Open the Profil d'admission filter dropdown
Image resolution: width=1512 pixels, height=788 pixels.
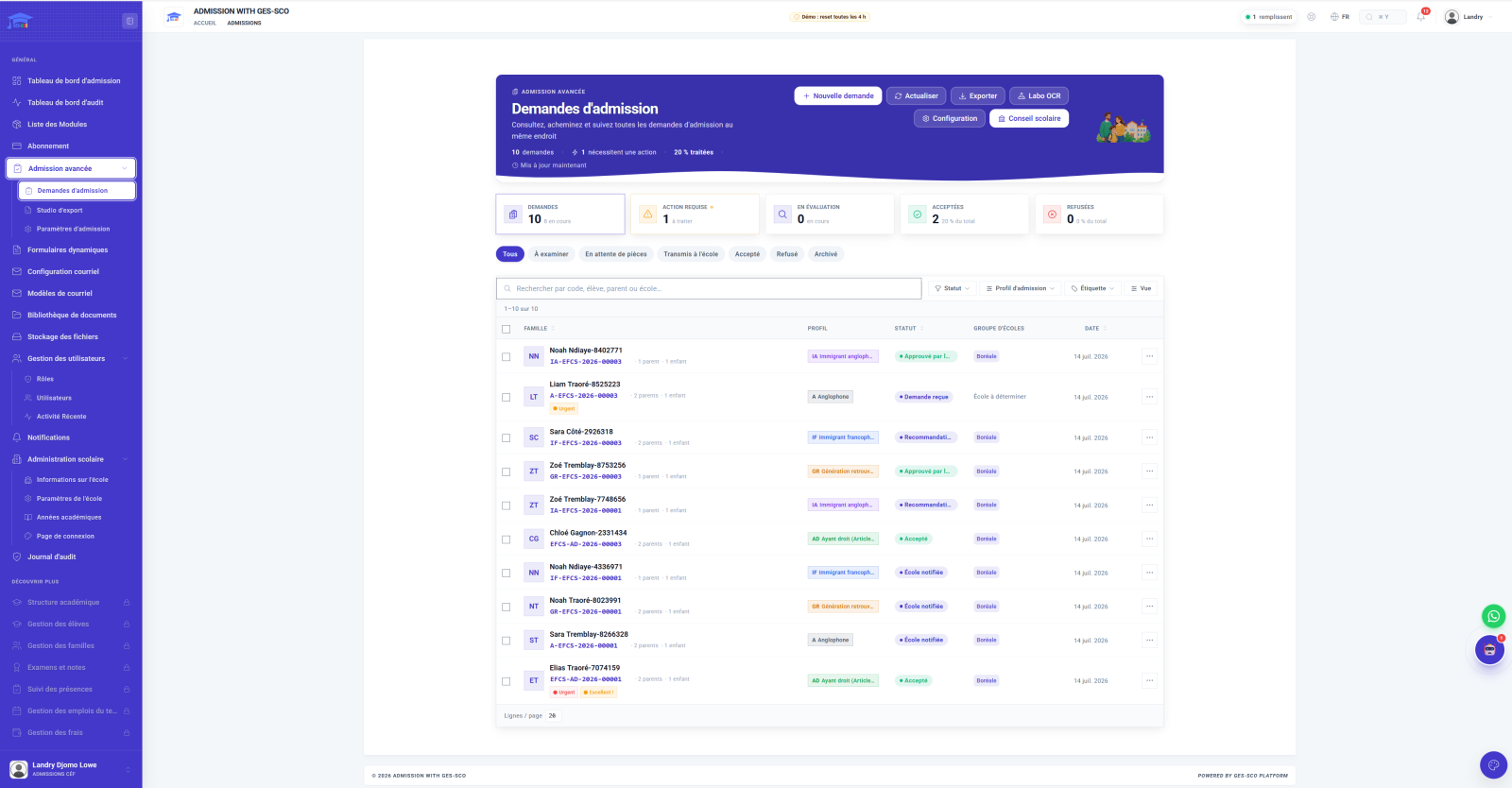[1020, 288]
